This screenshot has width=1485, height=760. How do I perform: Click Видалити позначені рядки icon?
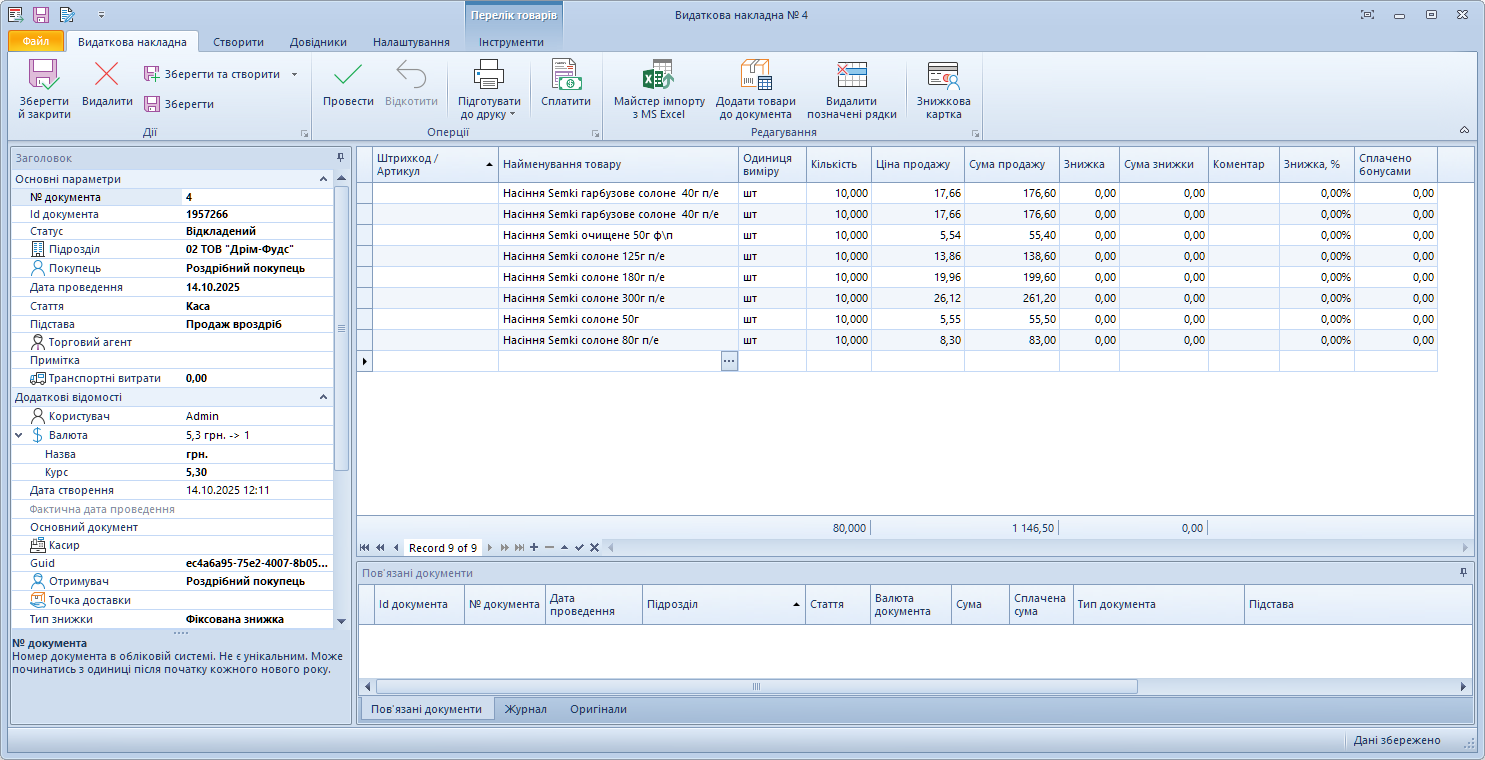click(851, 76)
